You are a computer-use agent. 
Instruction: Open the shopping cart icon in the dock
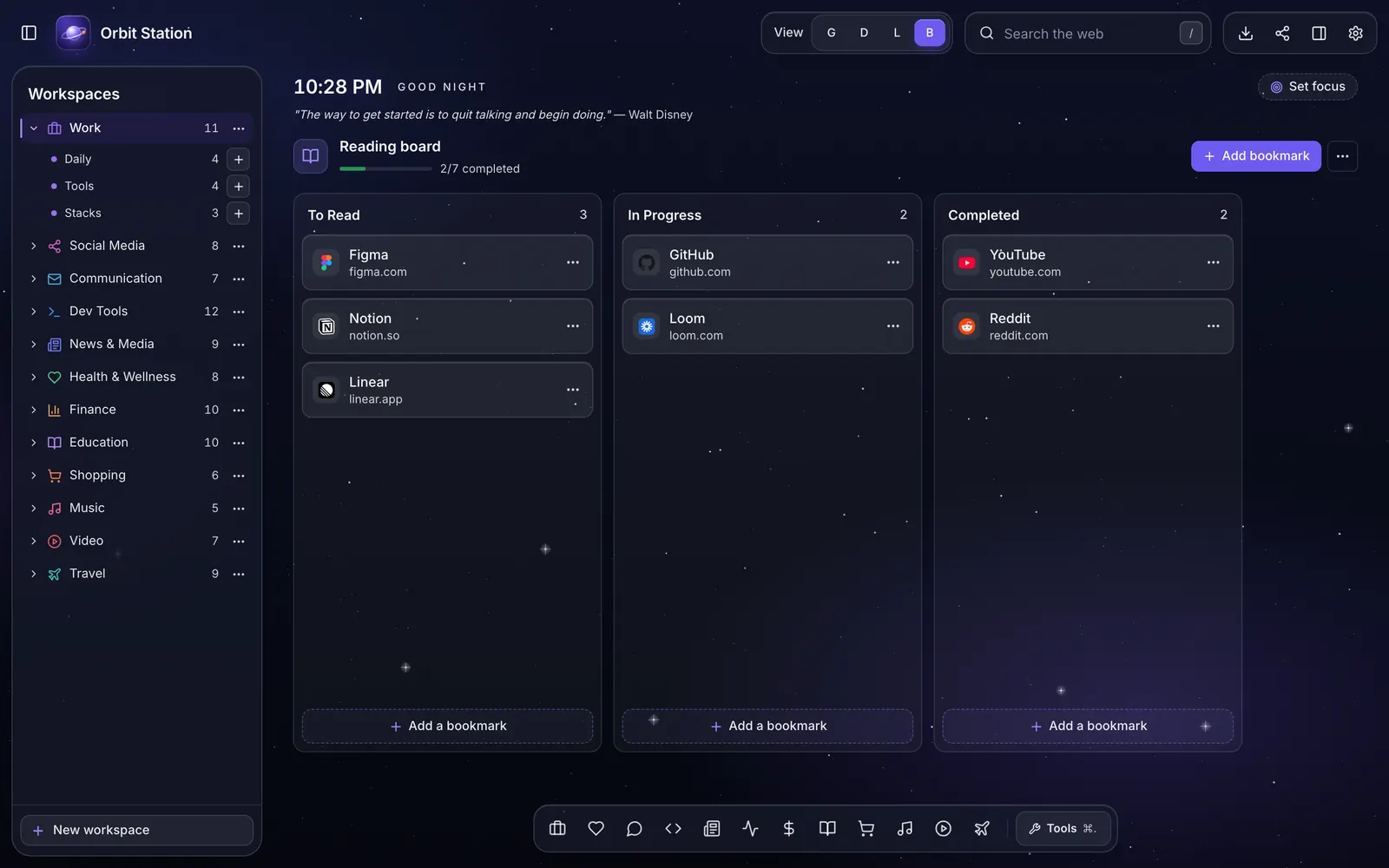point(866,828)
